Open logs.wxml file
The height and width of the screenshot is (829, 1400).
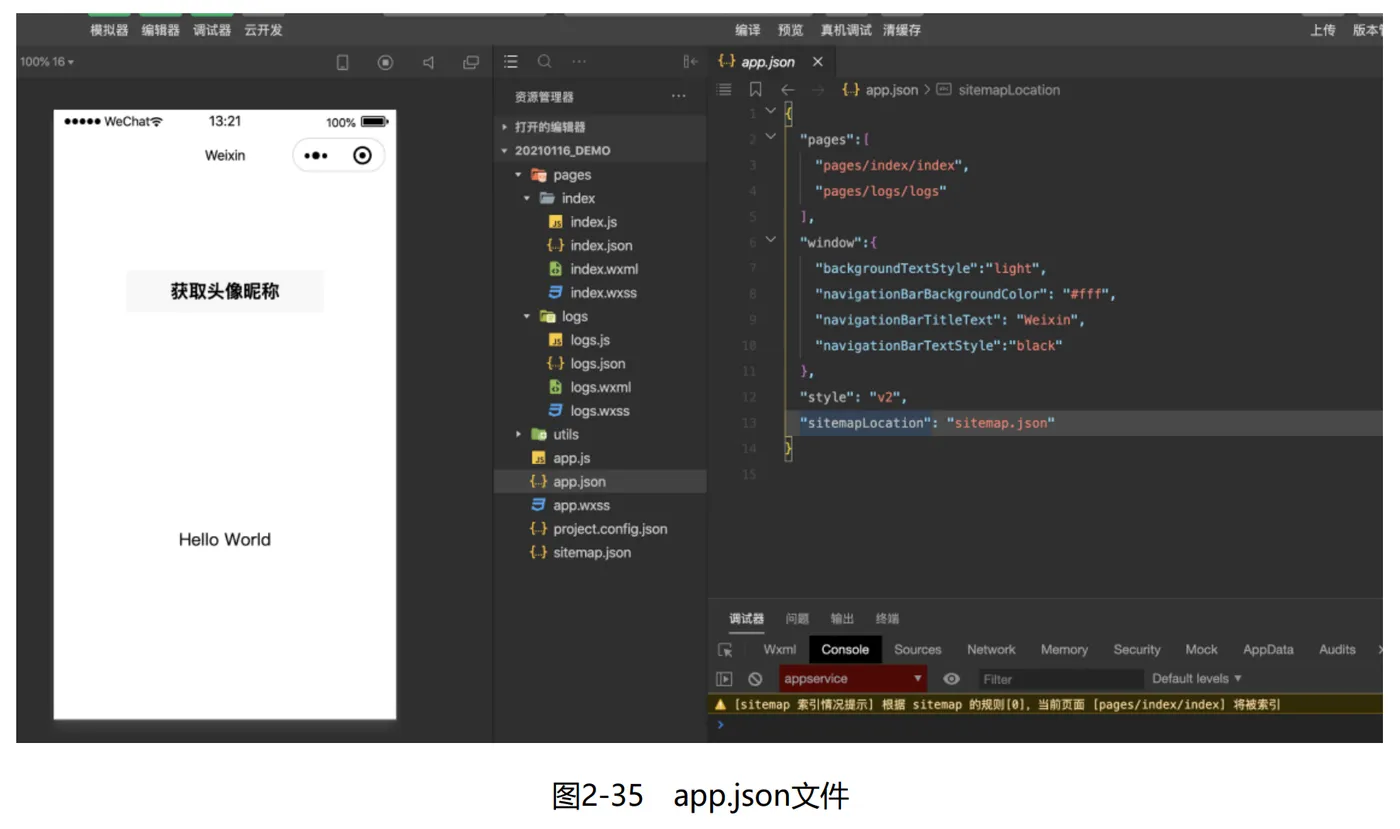pyautogui.click(x=600, y=387)
